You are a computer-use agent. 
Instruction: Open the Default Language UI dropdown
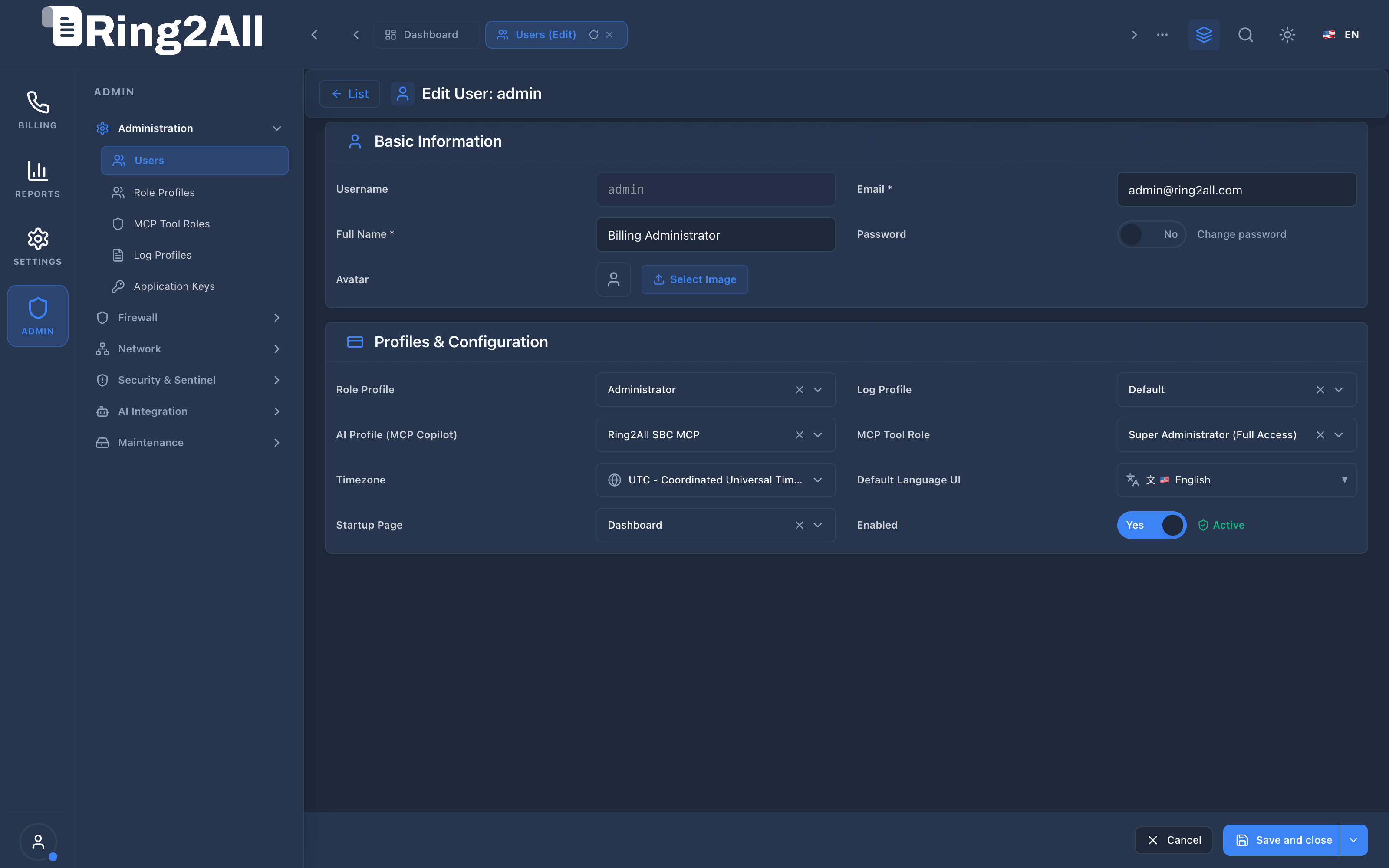pyautogui.click(x=1236, y=480)
